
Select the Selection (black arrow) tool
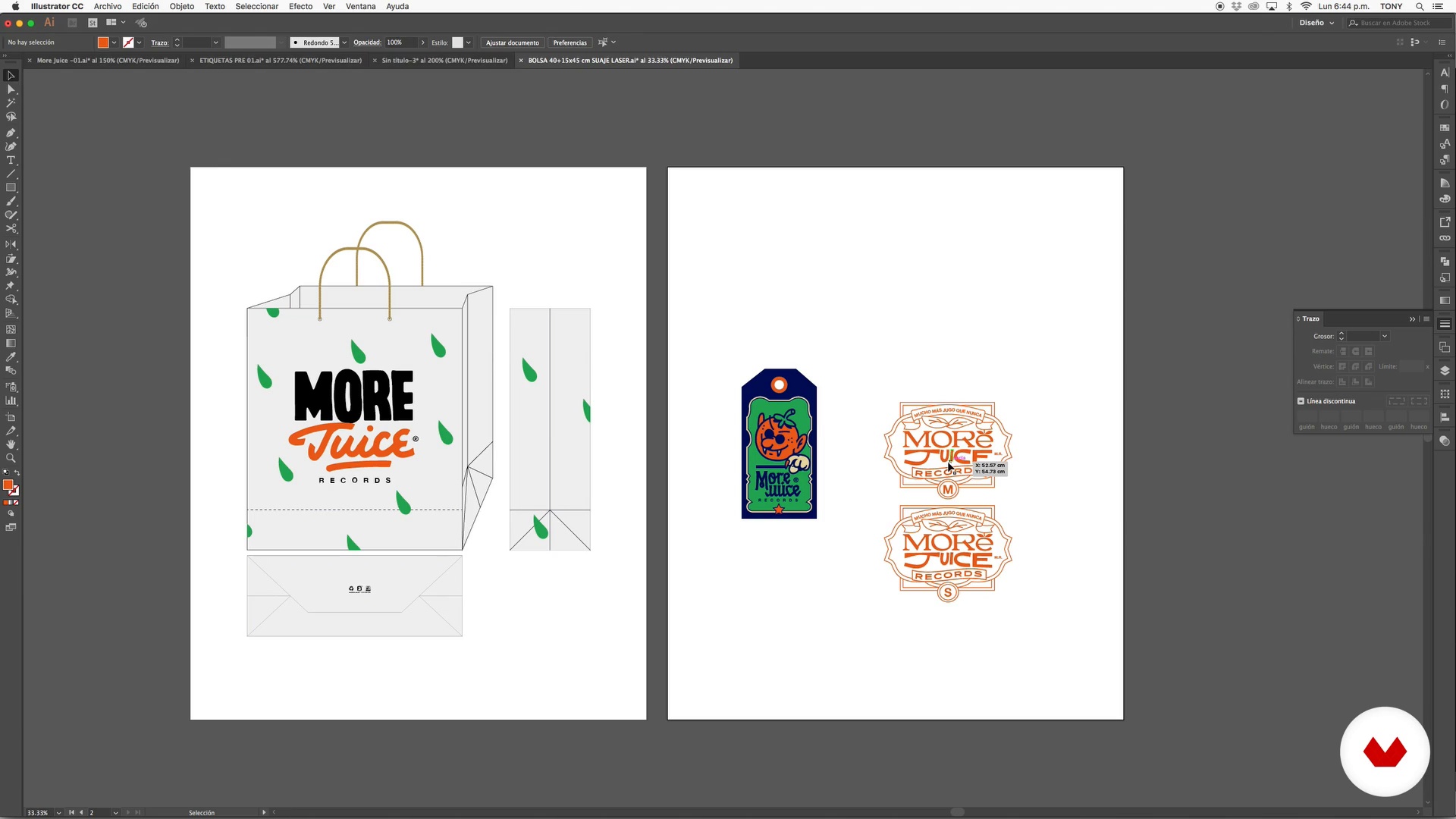click(11, 76)
